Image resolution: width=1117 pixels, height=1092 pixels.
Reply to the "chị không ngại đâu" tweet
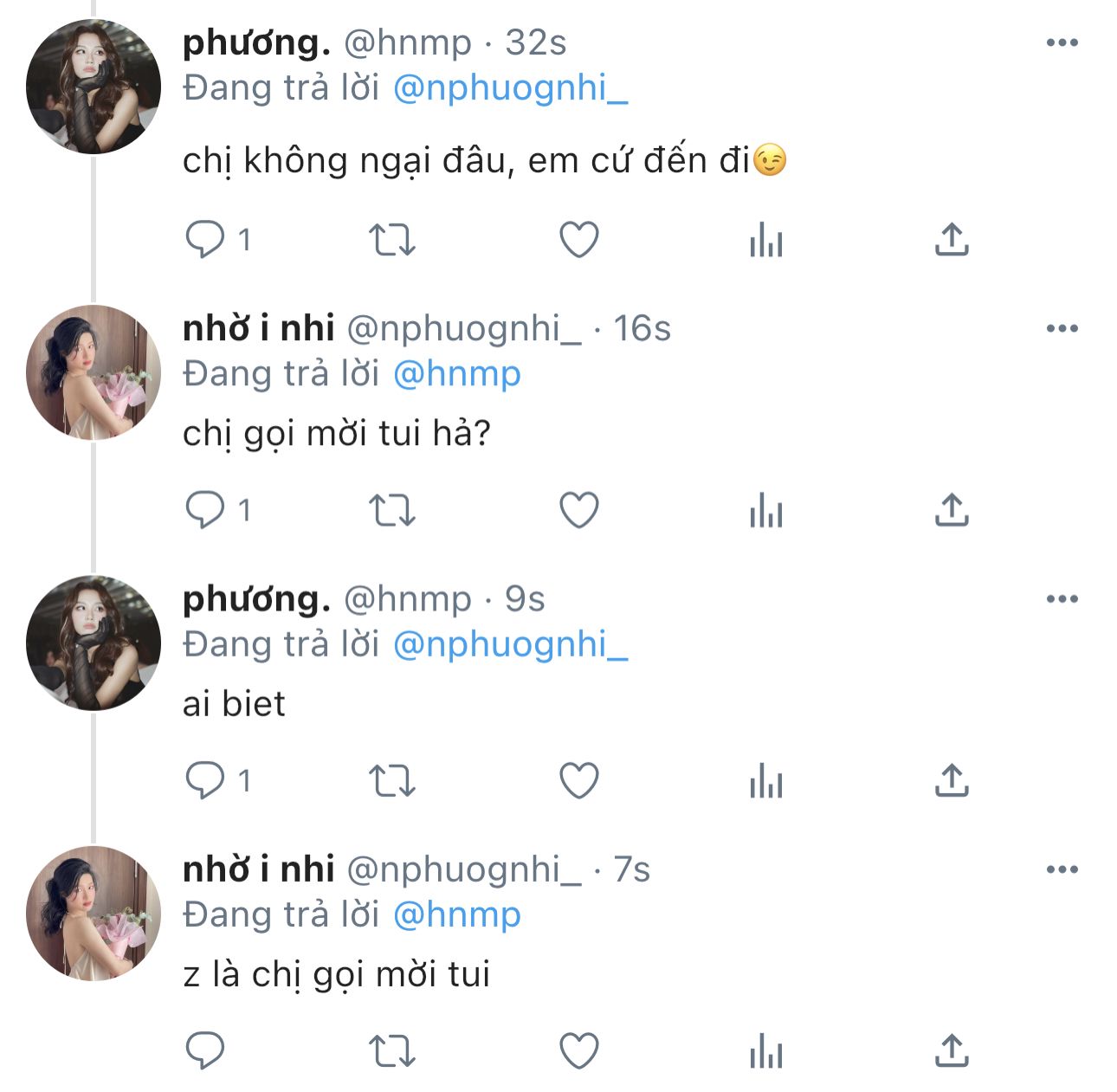(x=205, y=239)
